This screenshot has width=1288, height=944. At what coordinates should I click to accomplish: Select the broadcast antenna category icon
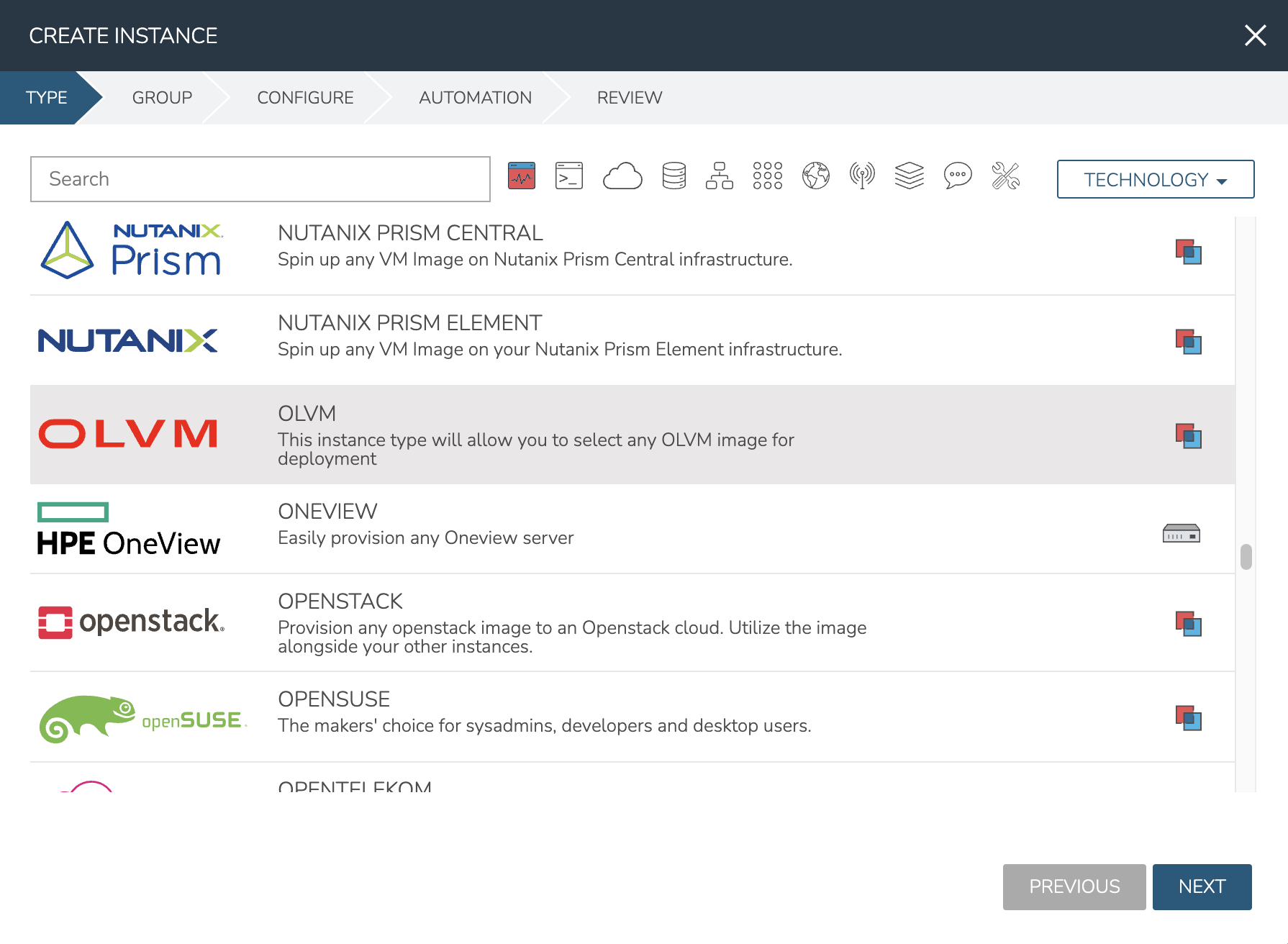coord(862,176)
